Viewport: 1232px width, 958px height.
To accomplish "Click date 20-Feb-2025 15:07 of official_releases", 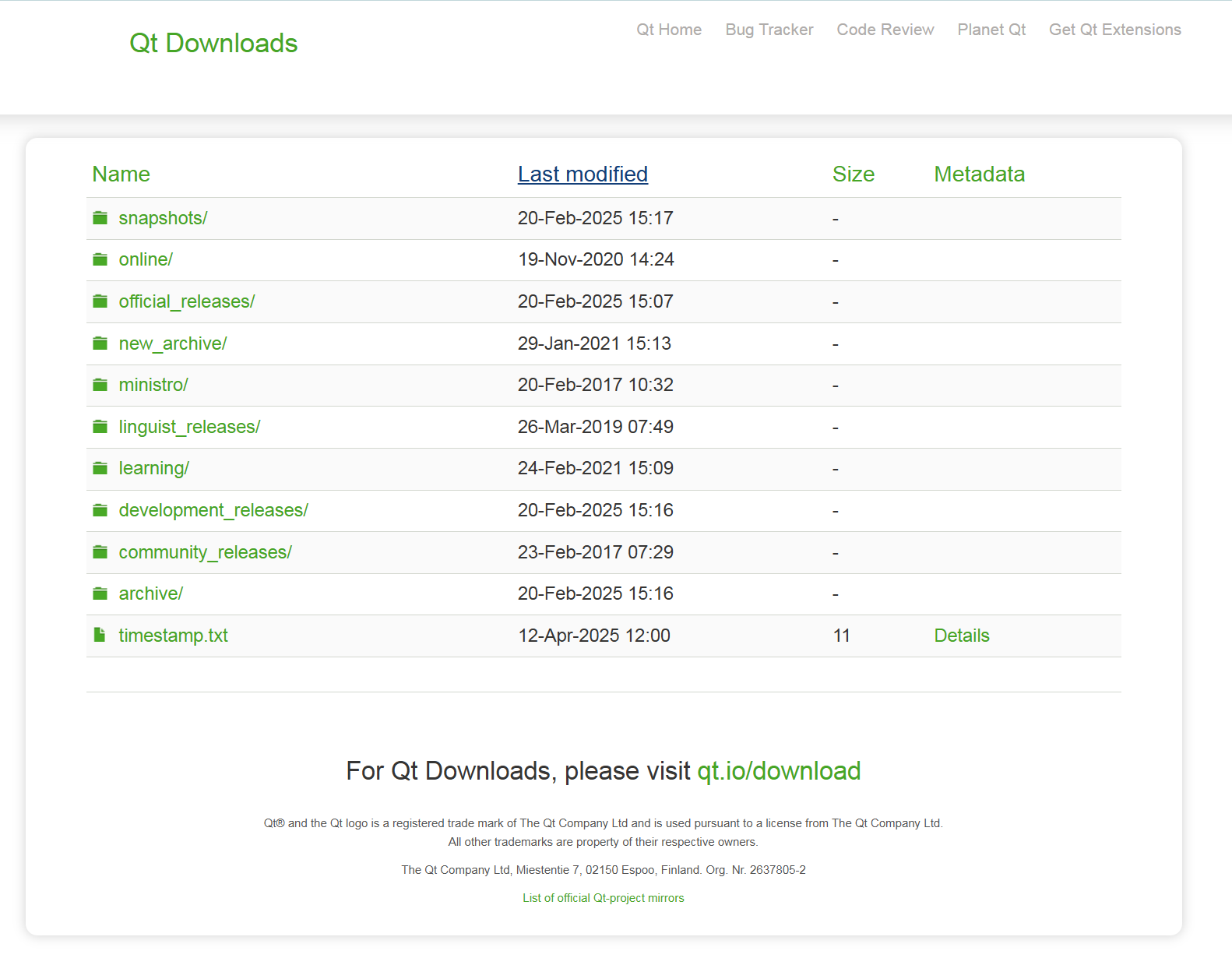I will (x=596, y=301).
